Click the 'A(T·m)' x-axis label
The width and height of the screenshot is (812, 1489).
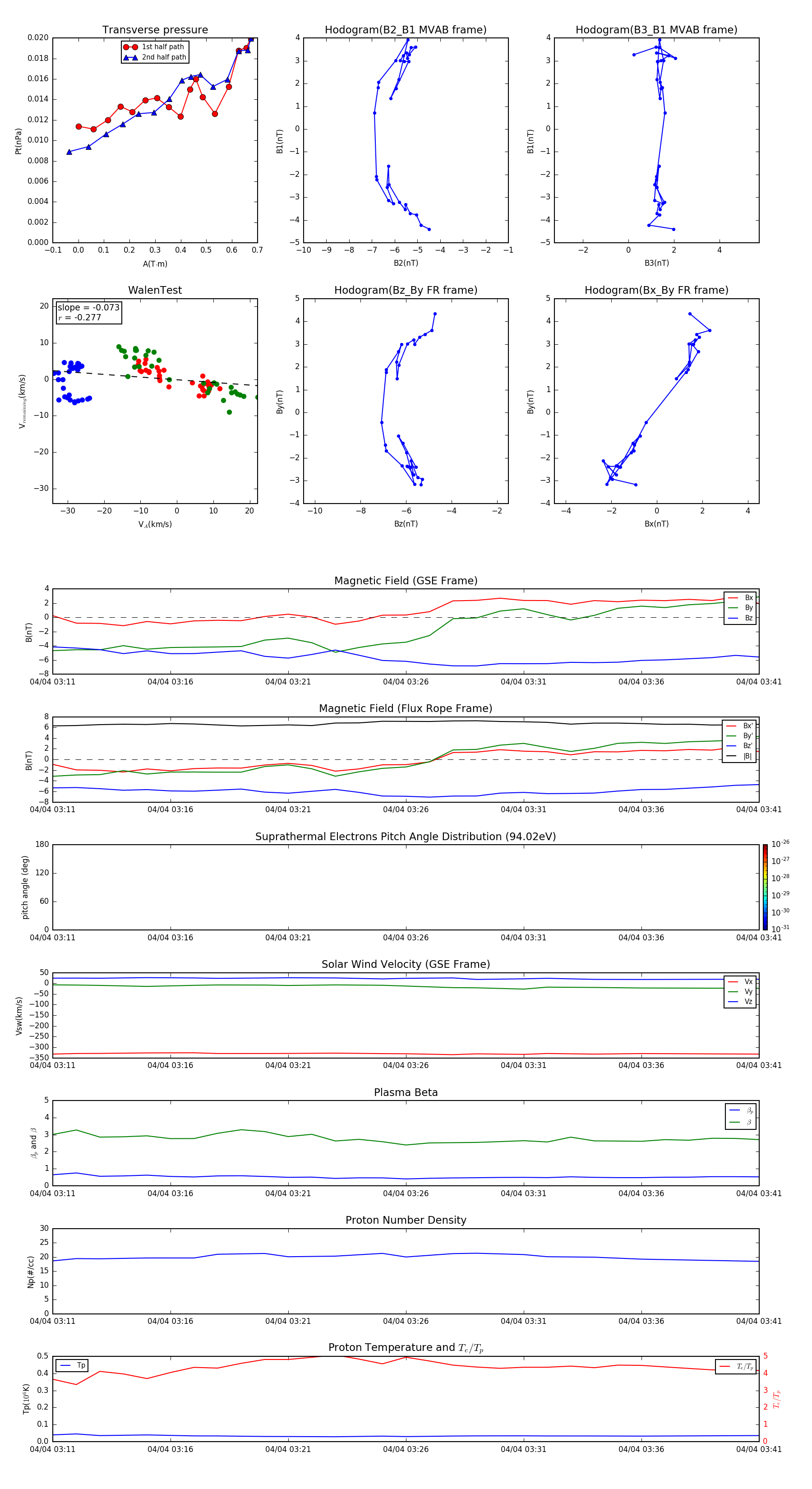(x=155, y=264)
